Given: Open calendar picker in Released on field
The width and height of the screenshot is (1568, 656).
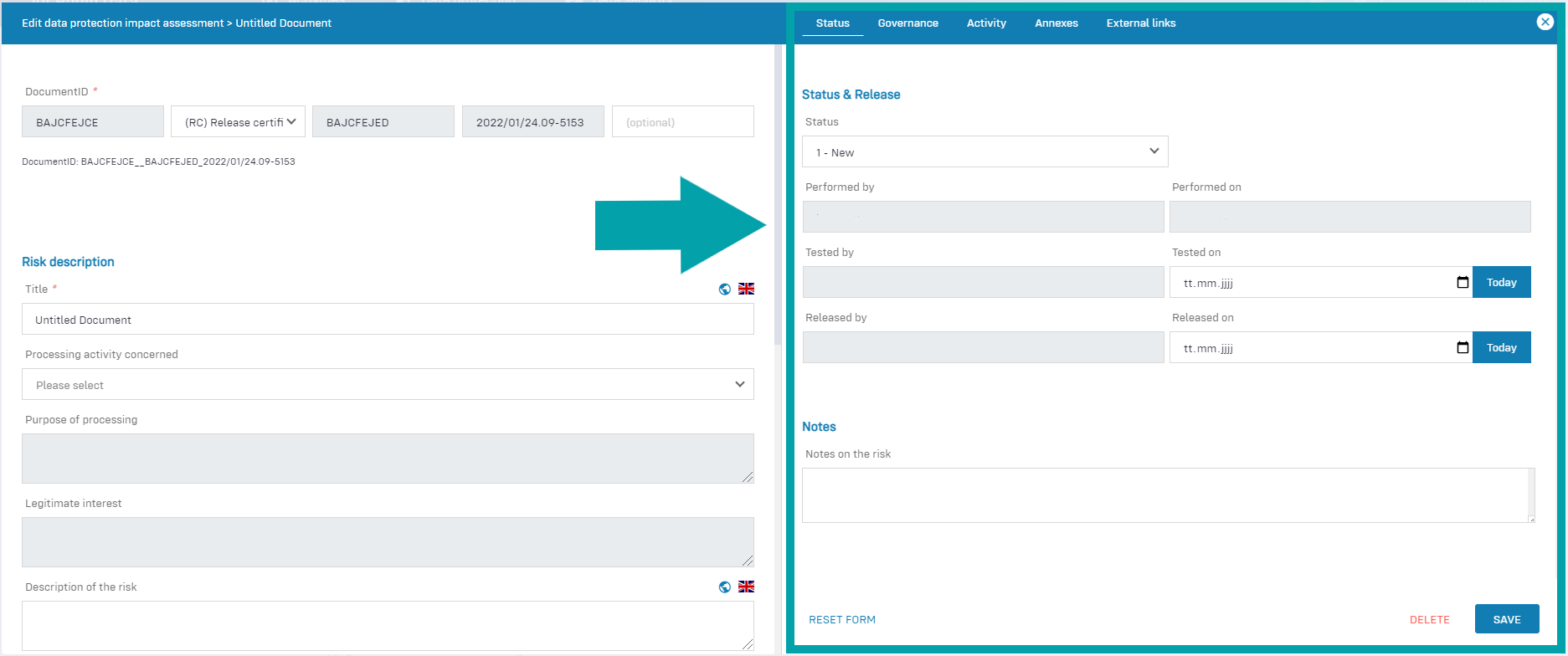Looking at the screenshot, I should [x=1463, y=348].
